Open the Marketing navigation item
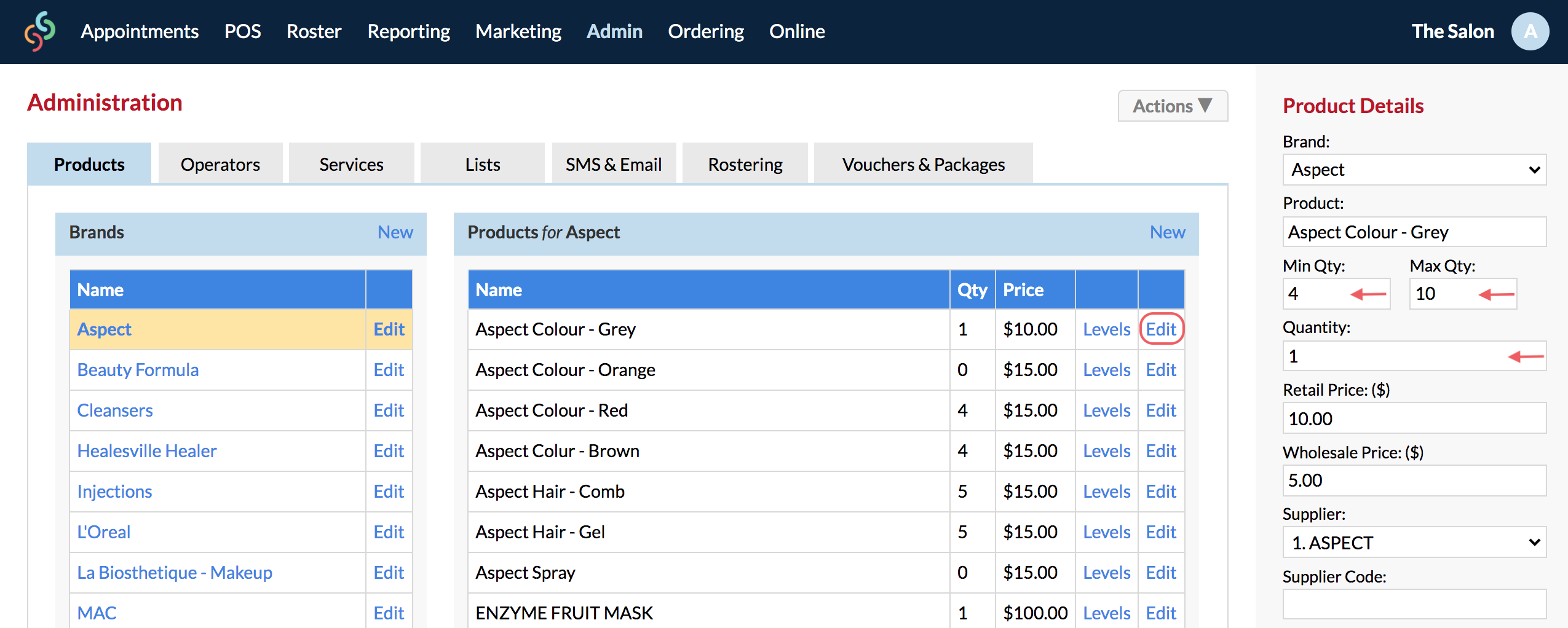 point(518,31)
